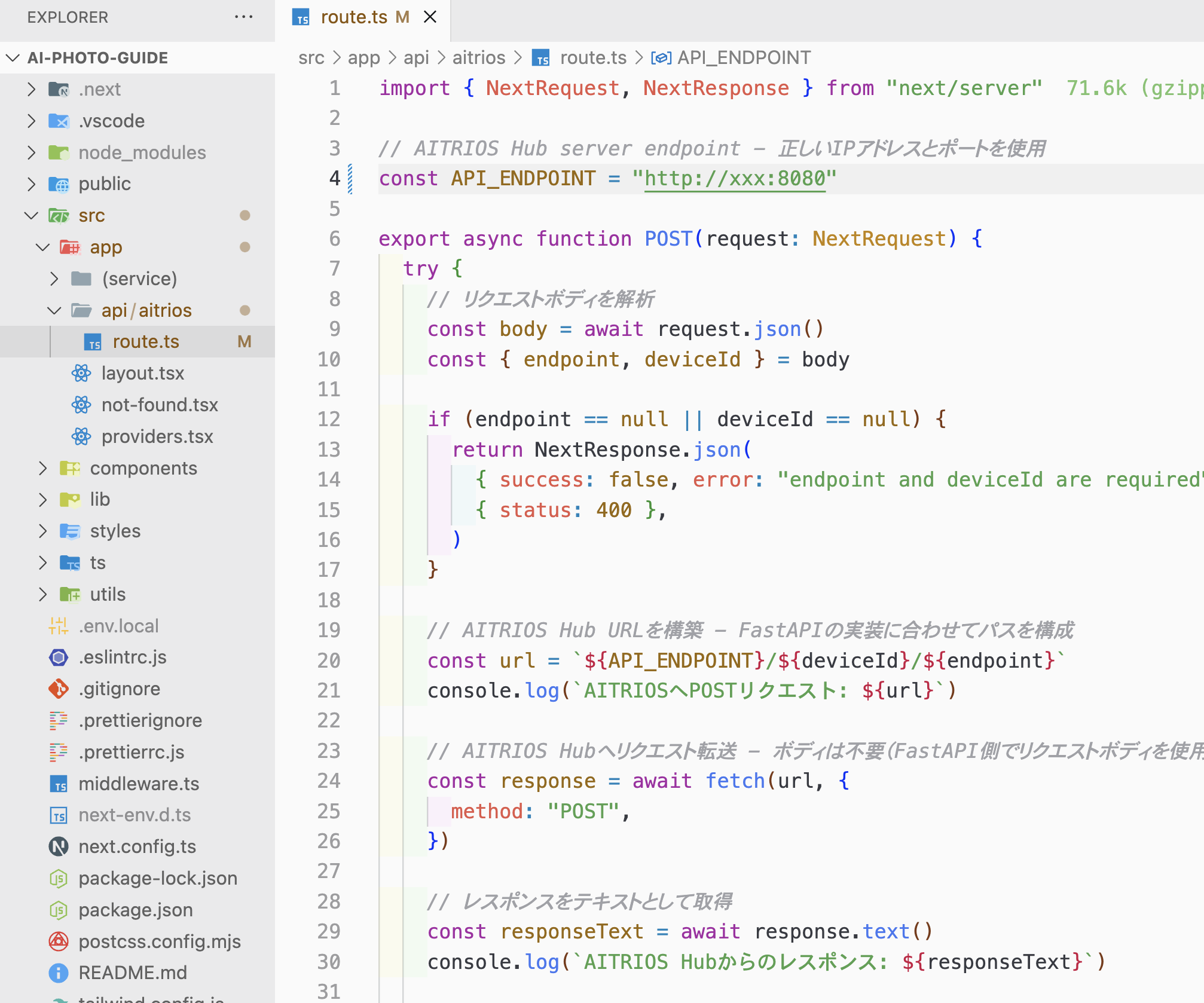Click the TS icon of middleware.ts

click(x=59, y=784)
